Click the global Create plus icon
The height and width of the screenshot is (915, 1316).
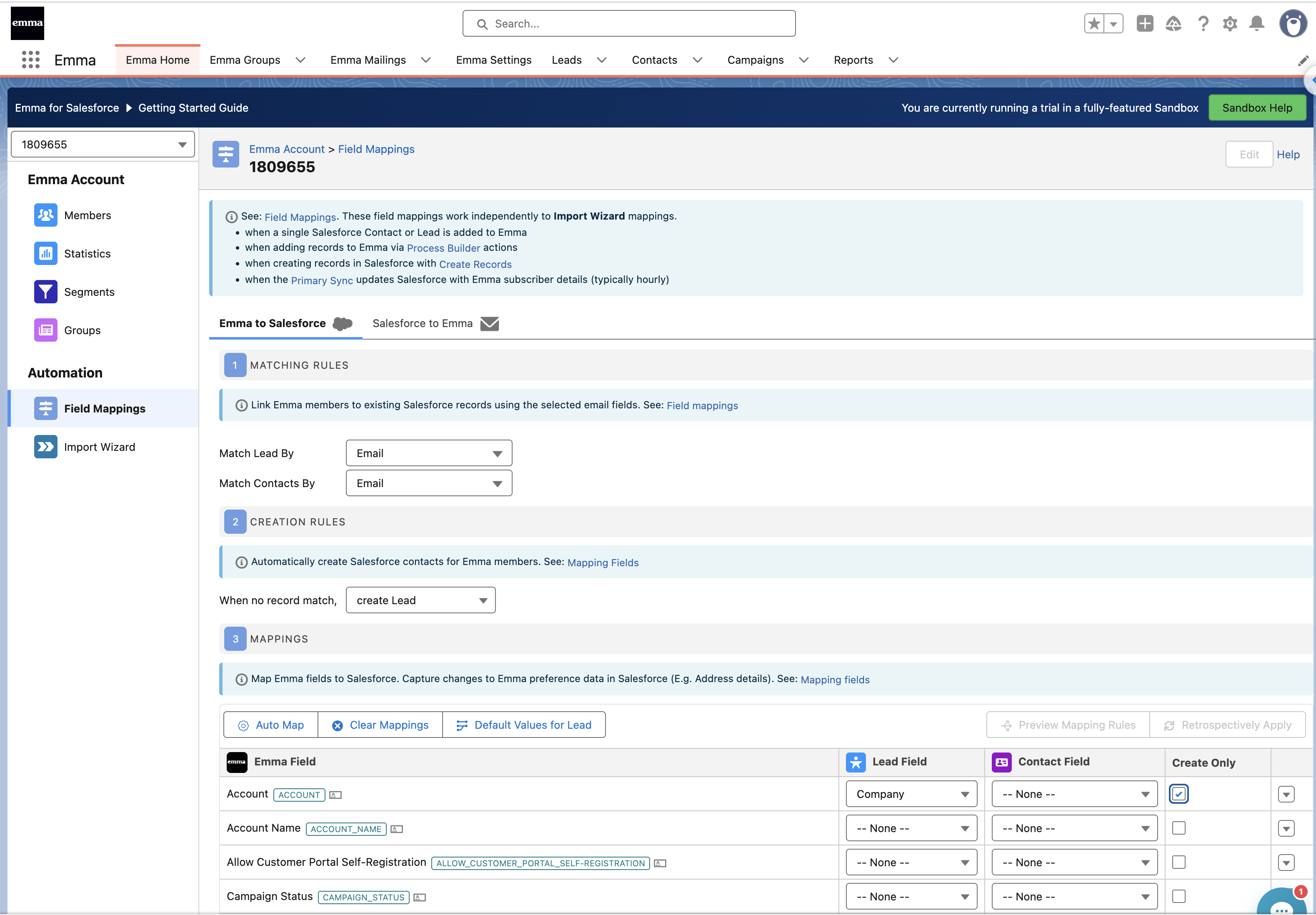1145,23
